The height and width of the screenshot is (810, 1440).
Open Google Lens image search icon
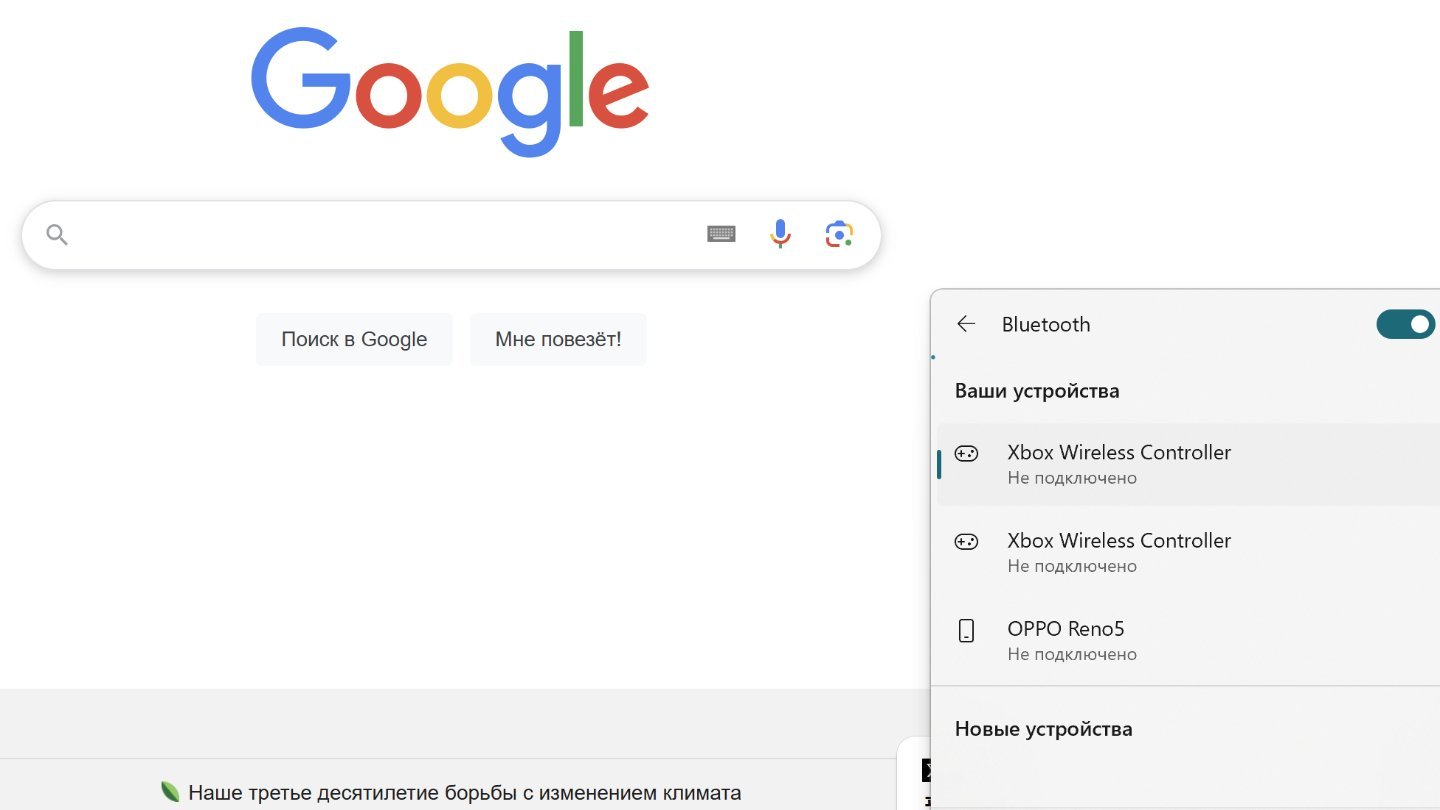tap(839, 234)
